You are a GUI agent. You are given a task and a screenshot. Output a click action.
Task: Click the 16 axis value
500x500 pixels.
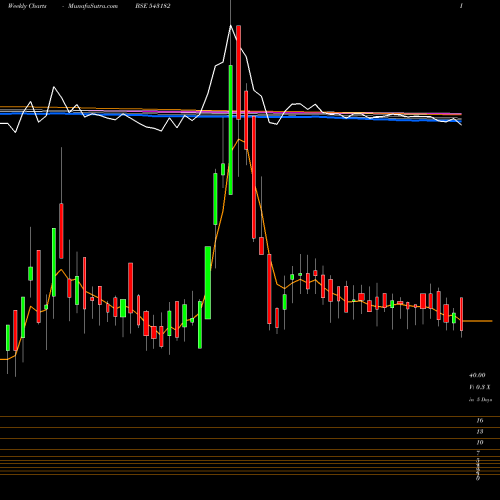coord(480,421)
